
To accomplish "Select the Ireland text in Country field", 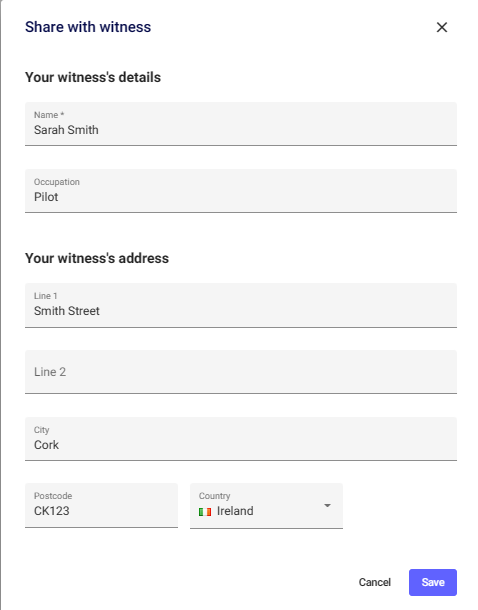I will pos(235,511).
